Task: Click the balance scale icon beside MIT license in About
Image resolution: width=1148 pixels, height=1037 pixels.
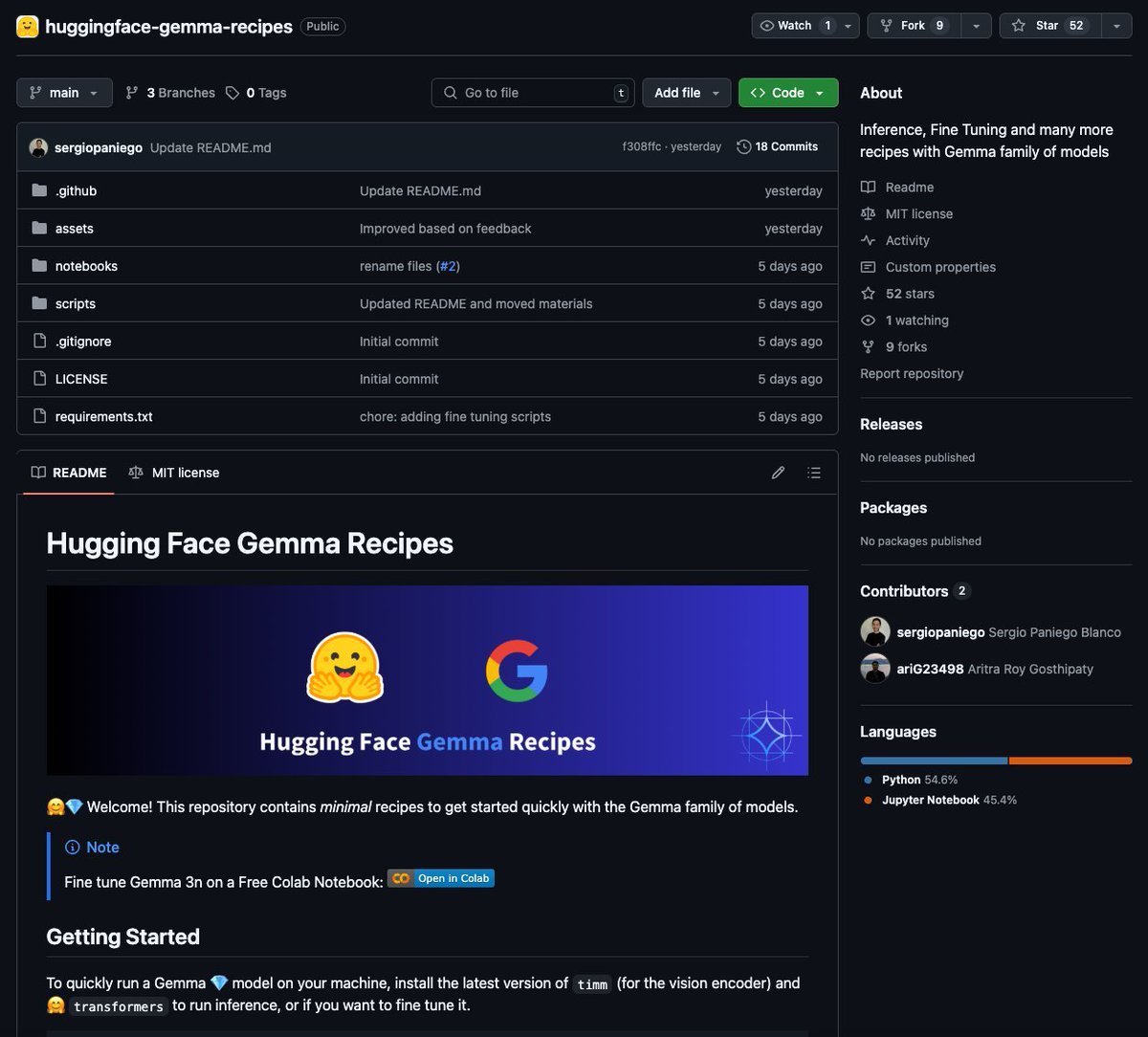Action: coord(868,213)
